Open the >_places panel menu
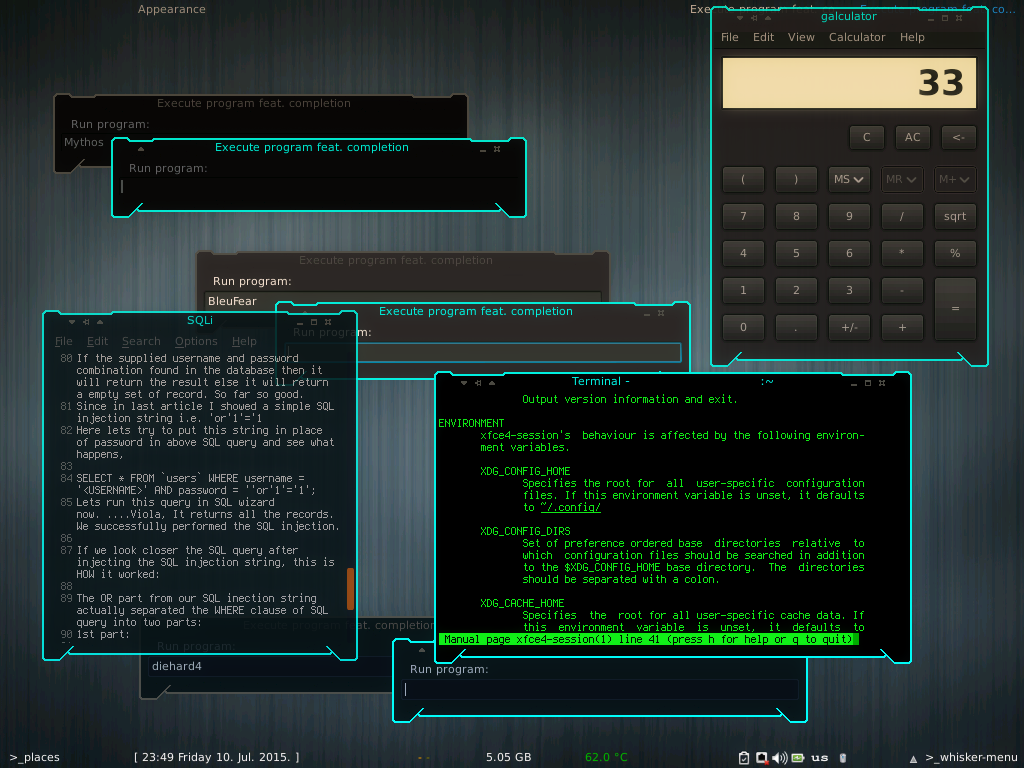1024x768 pixels. (35, 758)
